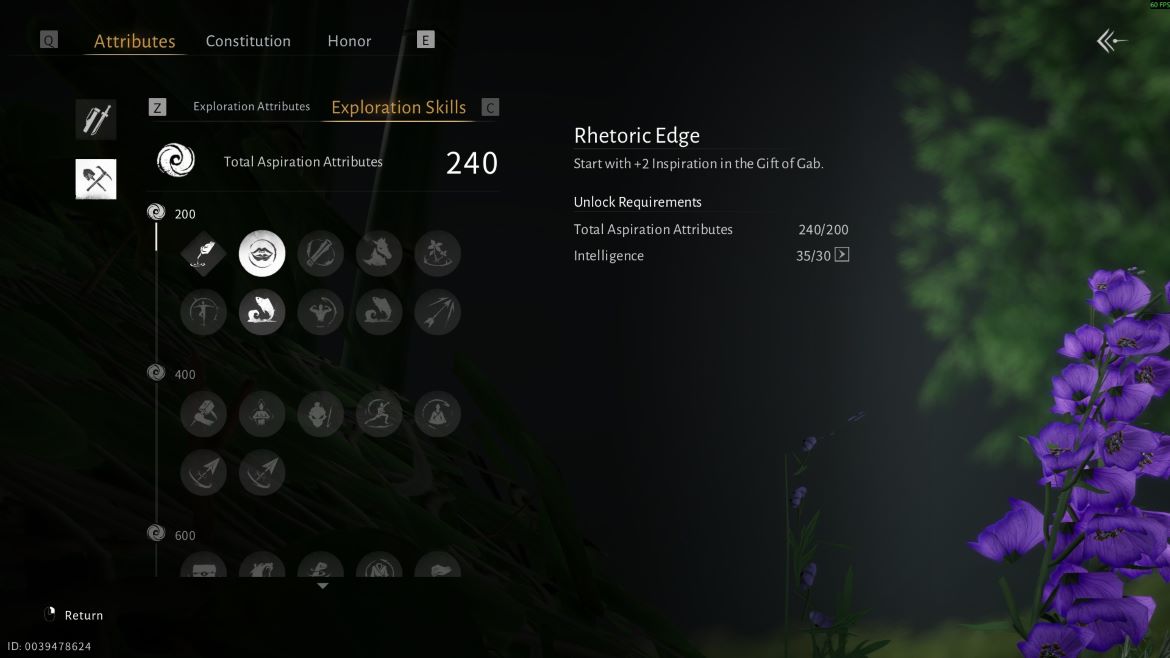Select the masked helmet with sword skill
Viewport: 1170px width, 658px height.
click(320, 414)
